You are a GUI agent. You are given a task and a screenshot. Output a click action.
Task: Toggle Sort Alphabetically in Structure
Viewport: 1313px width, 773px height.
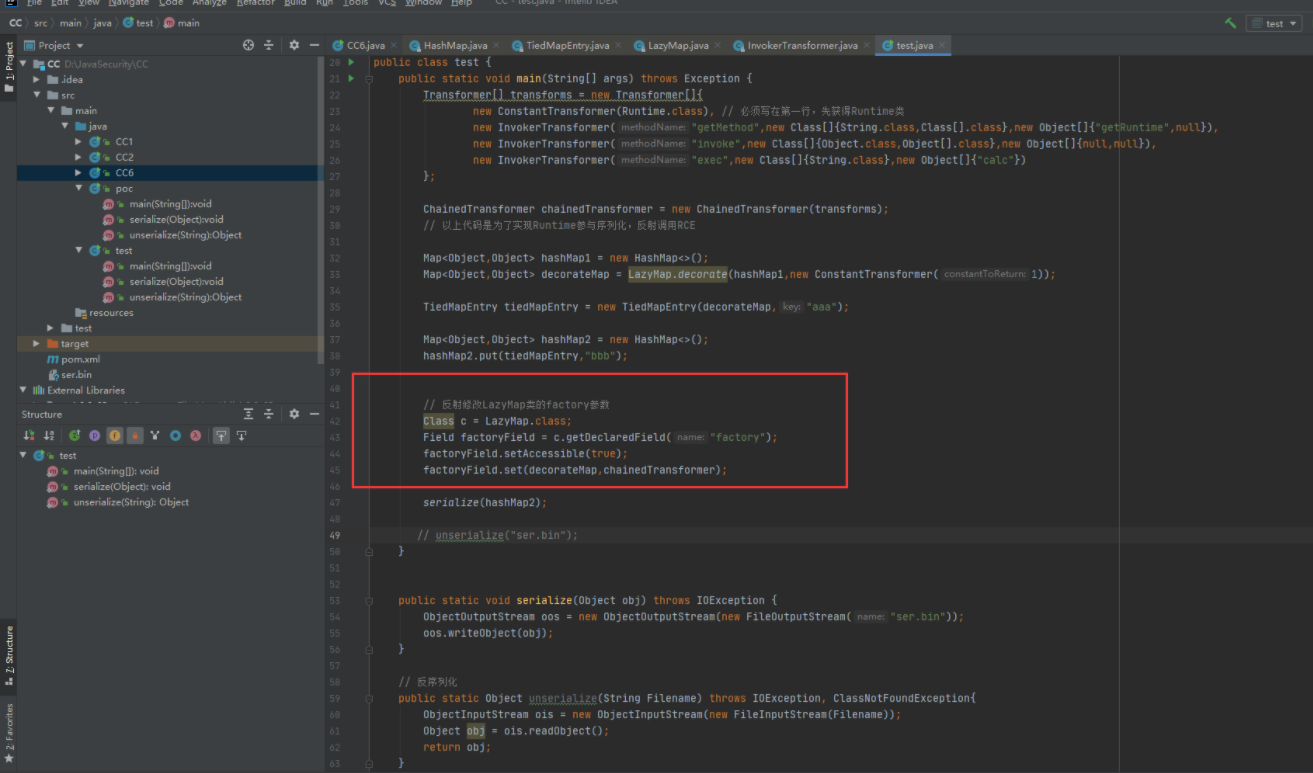(x=50, y=435)
